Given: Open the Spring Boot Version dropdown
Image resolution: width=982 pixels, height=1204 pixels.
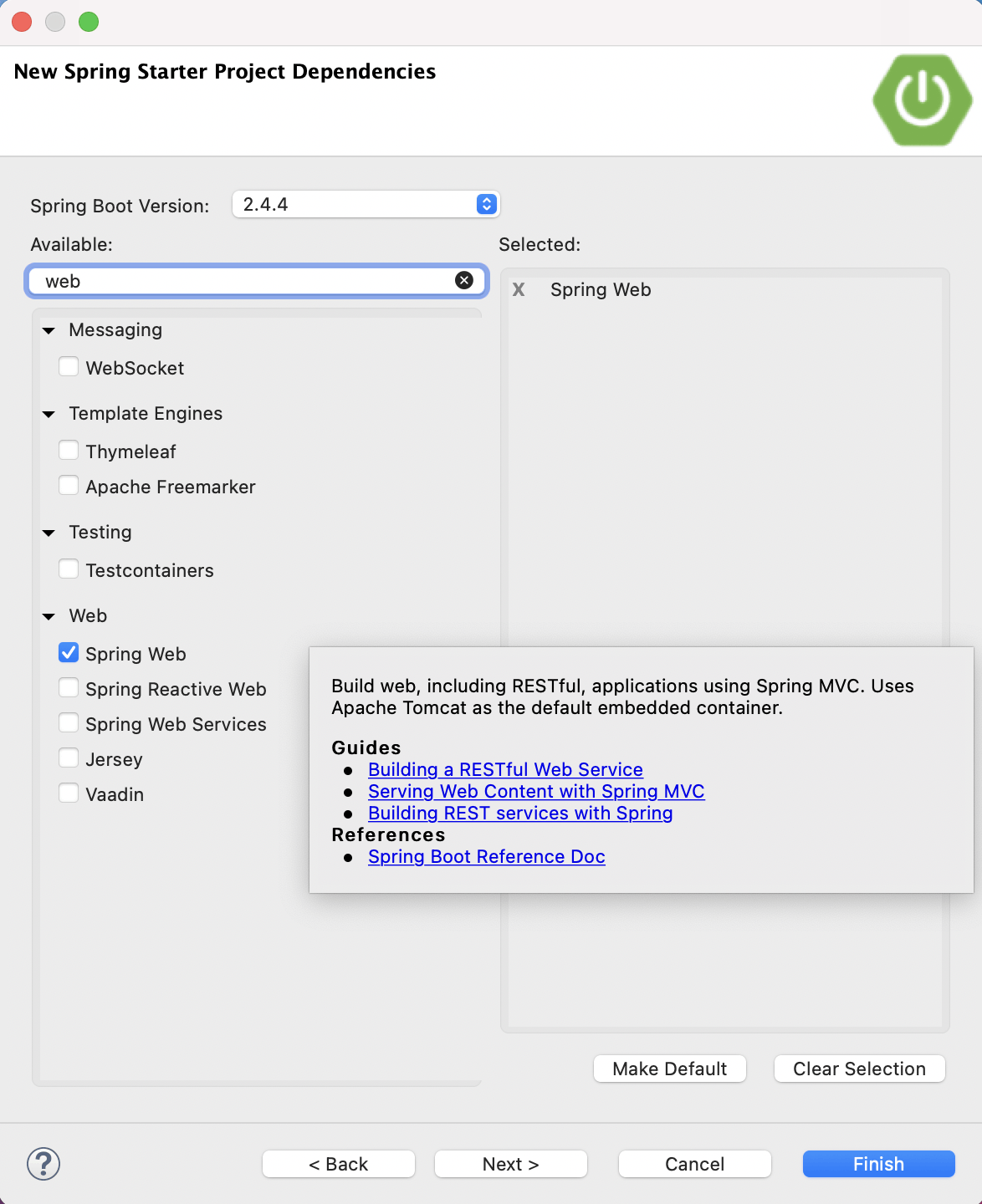Looking at the screenshot, I should [x=366, y=204].
